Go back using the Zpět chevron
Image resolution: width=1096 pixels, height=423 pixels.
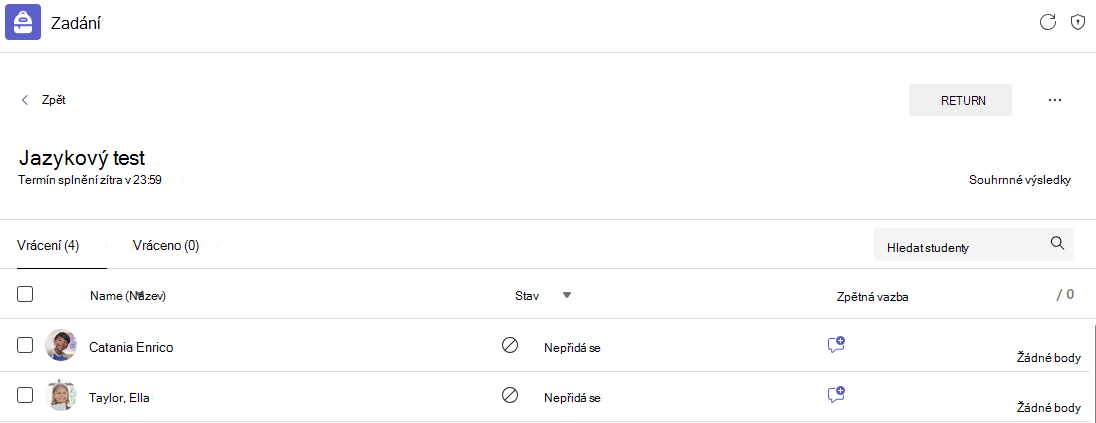(x=25, y=100)
